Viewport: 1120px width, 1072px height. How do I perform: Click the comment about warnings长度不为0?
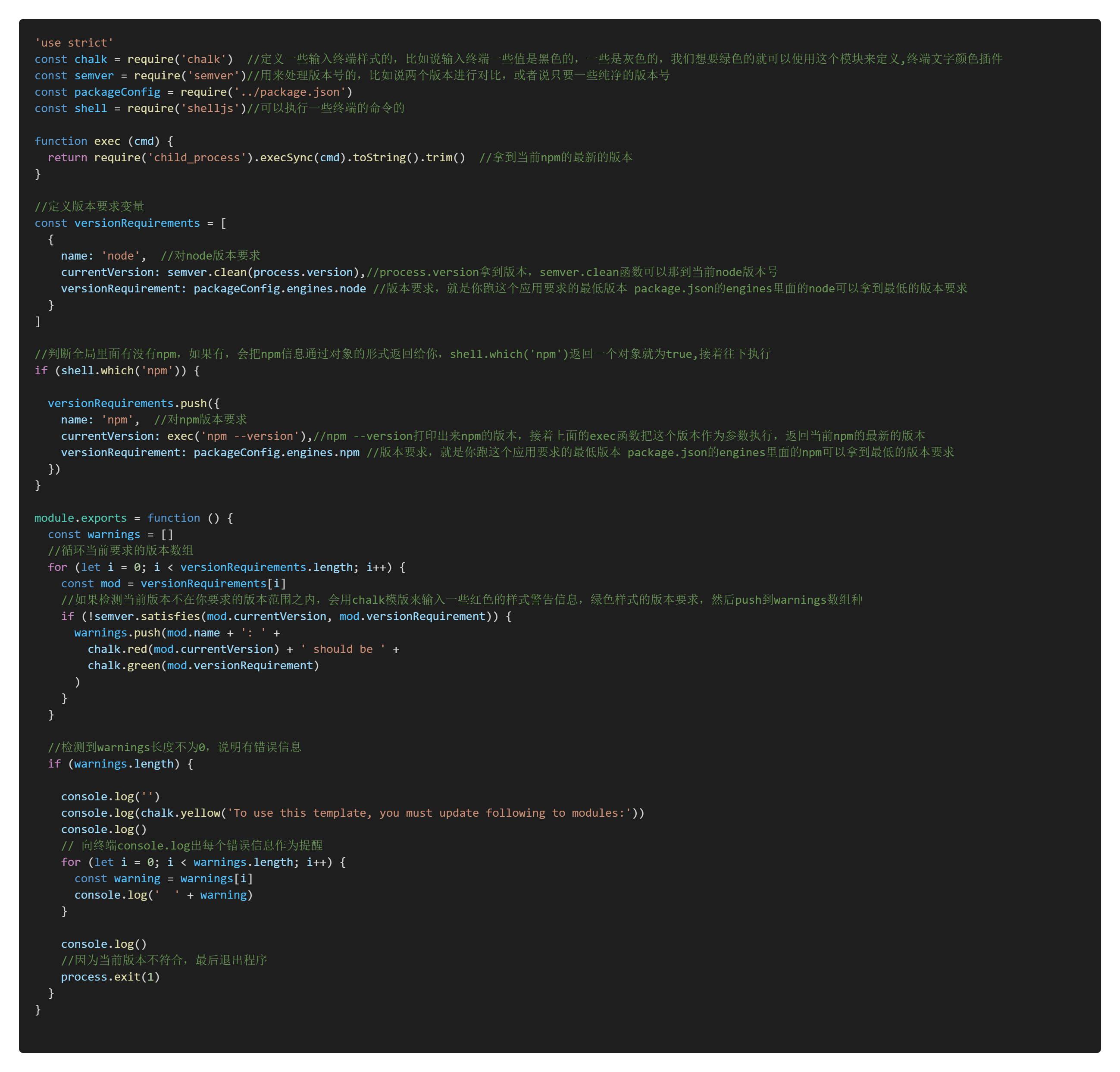[174, 747]
